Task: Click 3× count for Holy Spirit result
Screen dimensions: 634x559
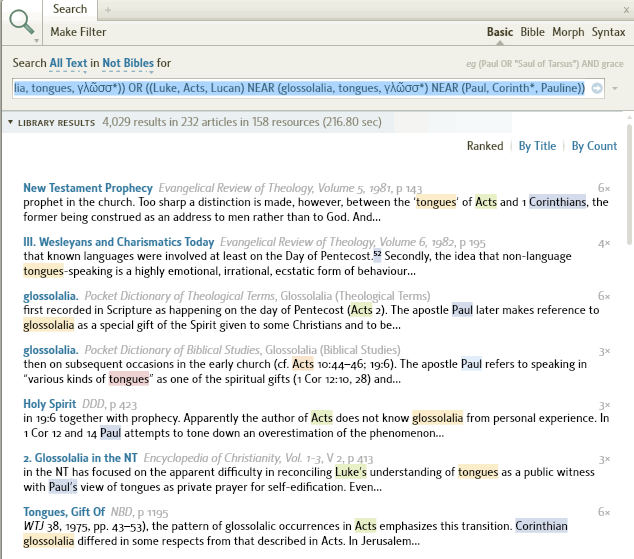Action: point(604,405)
